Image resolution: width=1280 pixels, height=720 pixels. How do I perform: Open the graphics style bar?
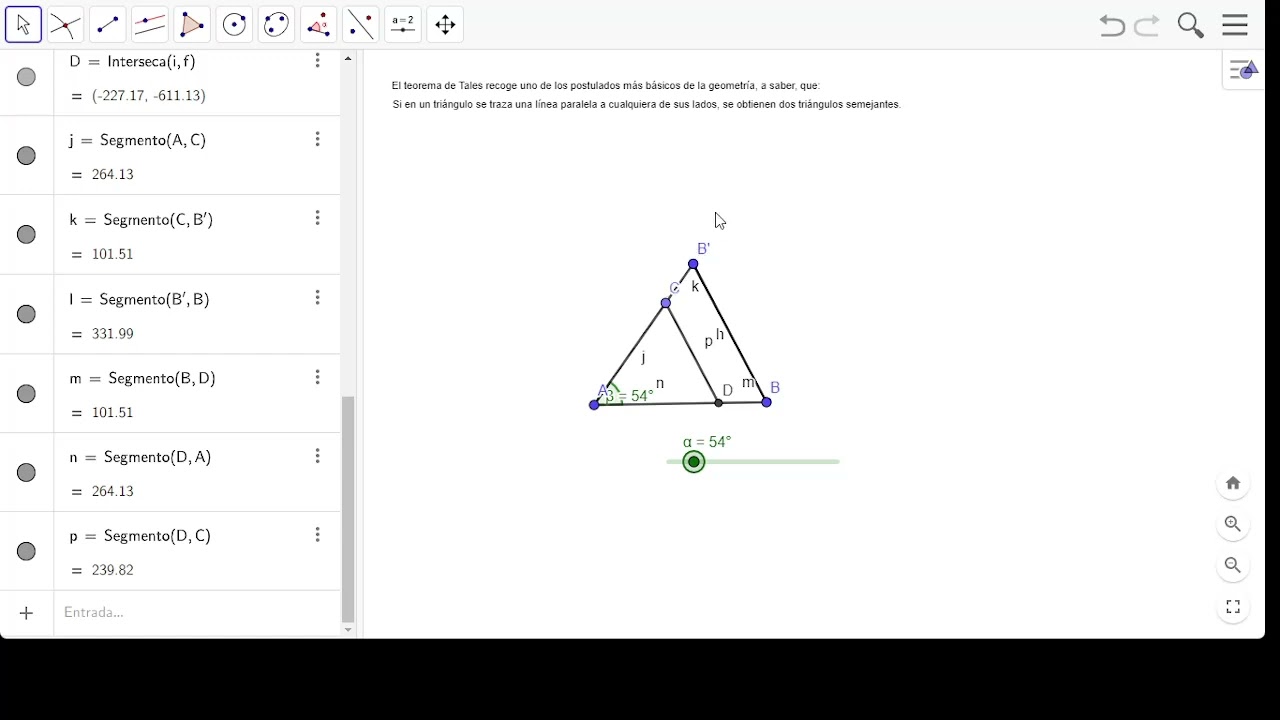1244,70
